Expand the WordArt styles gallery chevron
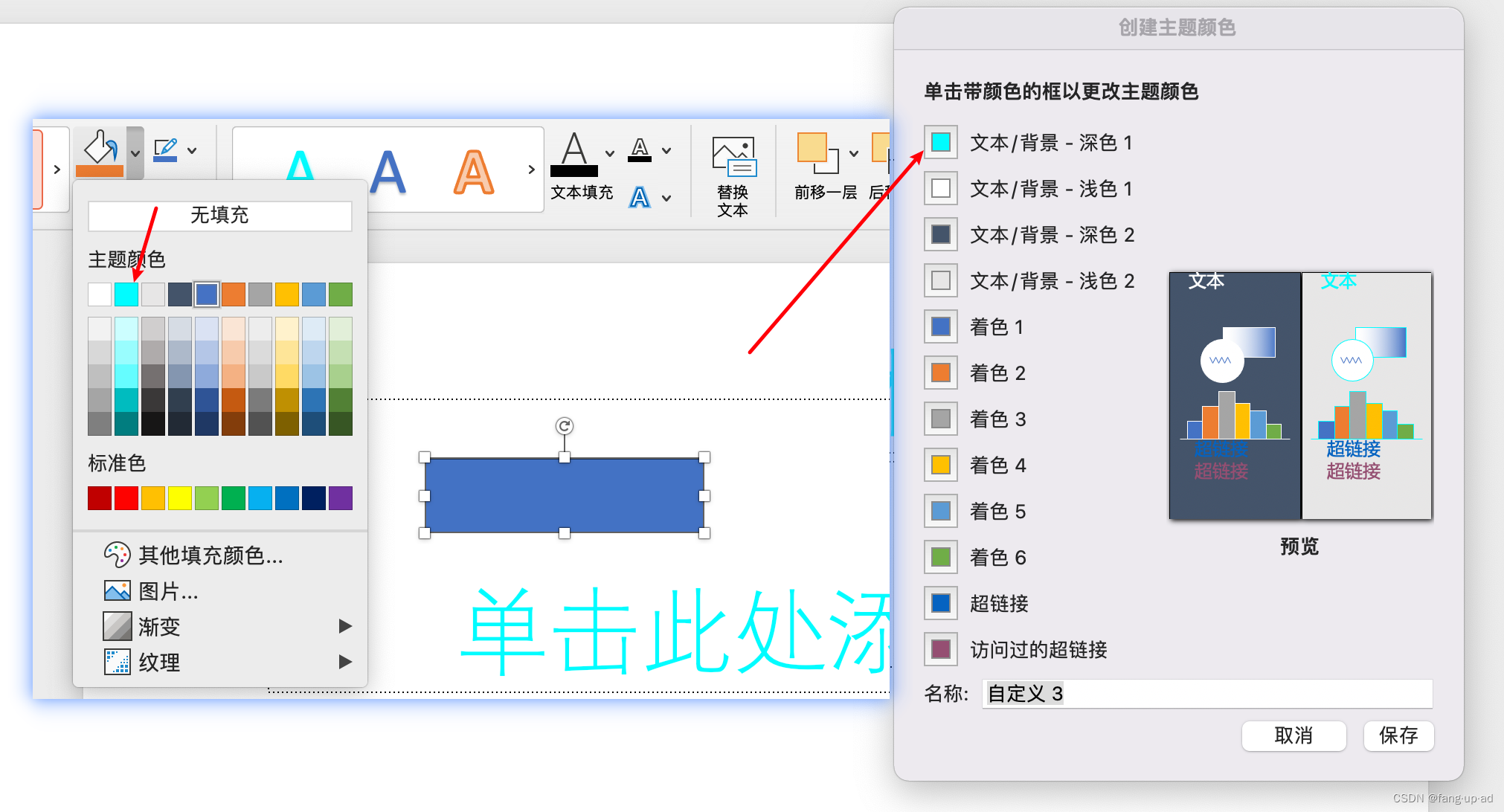 (x=531, y=170)
